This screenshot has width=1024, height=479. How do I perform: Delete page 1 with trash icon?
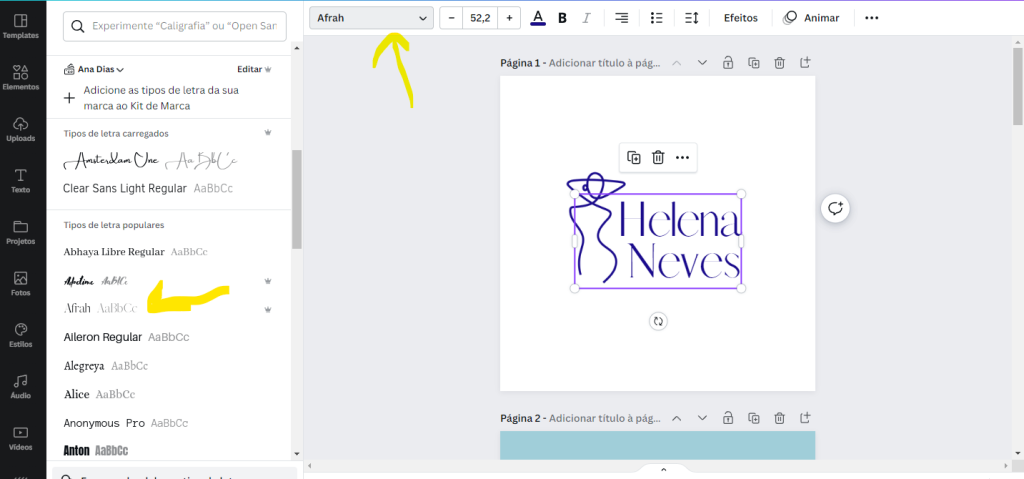point(779,63)
